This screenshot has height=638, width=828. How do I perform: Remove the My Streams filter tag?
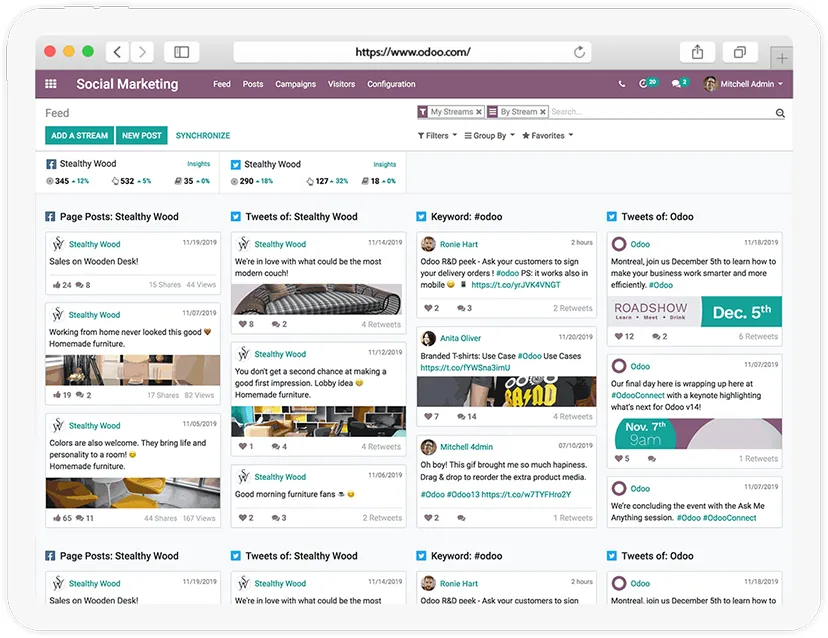coord(478,112)
